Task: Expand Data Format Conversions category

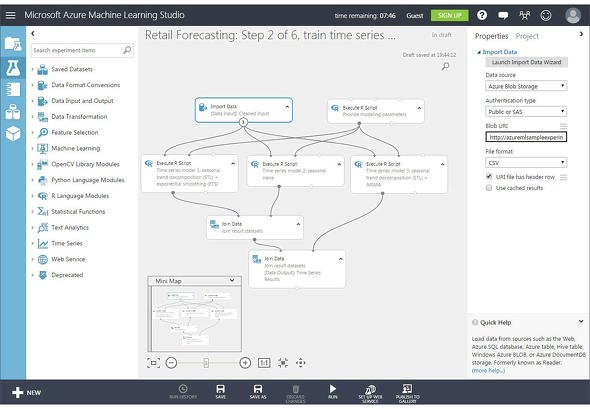Action: tap(32, 85)
